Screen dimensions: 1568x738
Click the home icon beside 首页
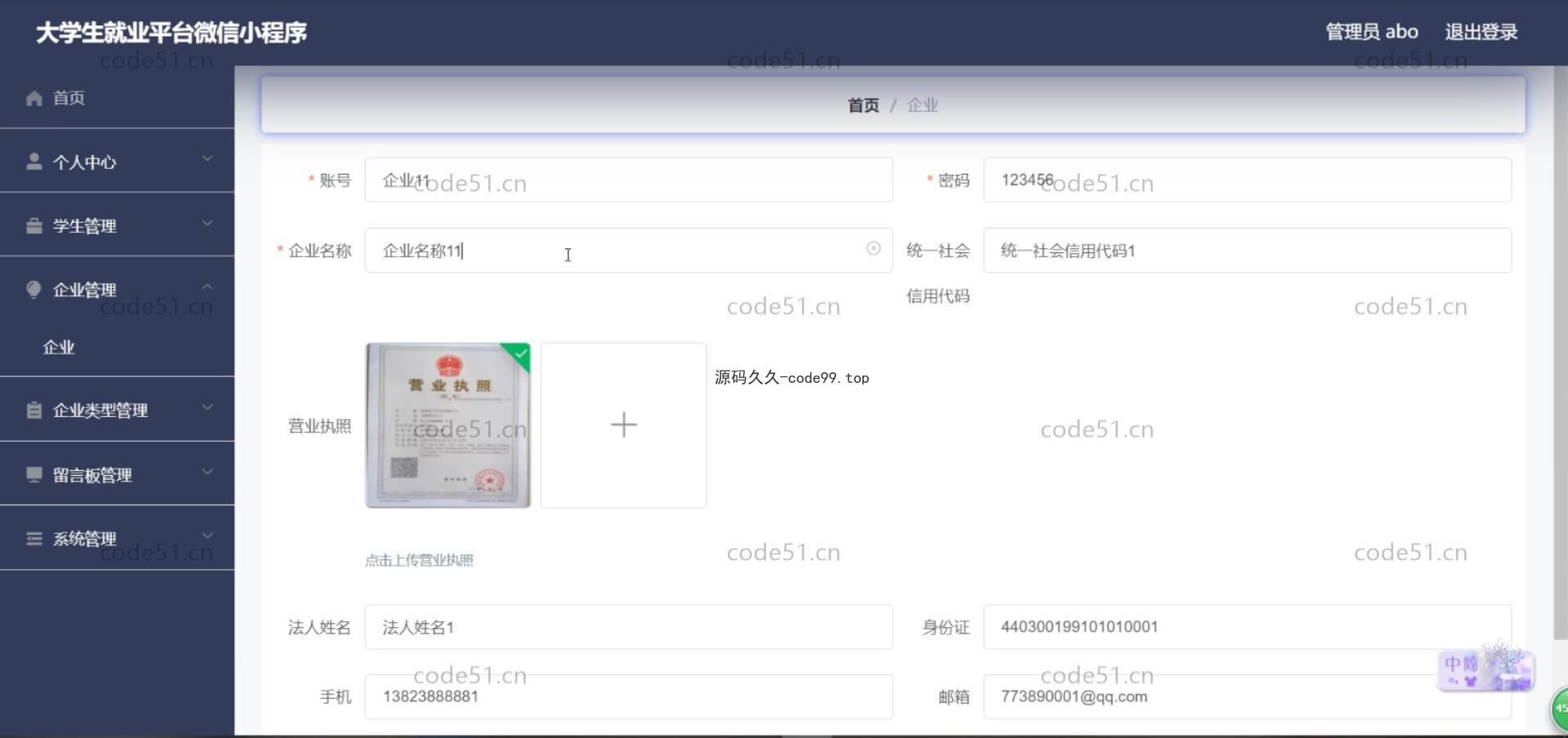33,98
